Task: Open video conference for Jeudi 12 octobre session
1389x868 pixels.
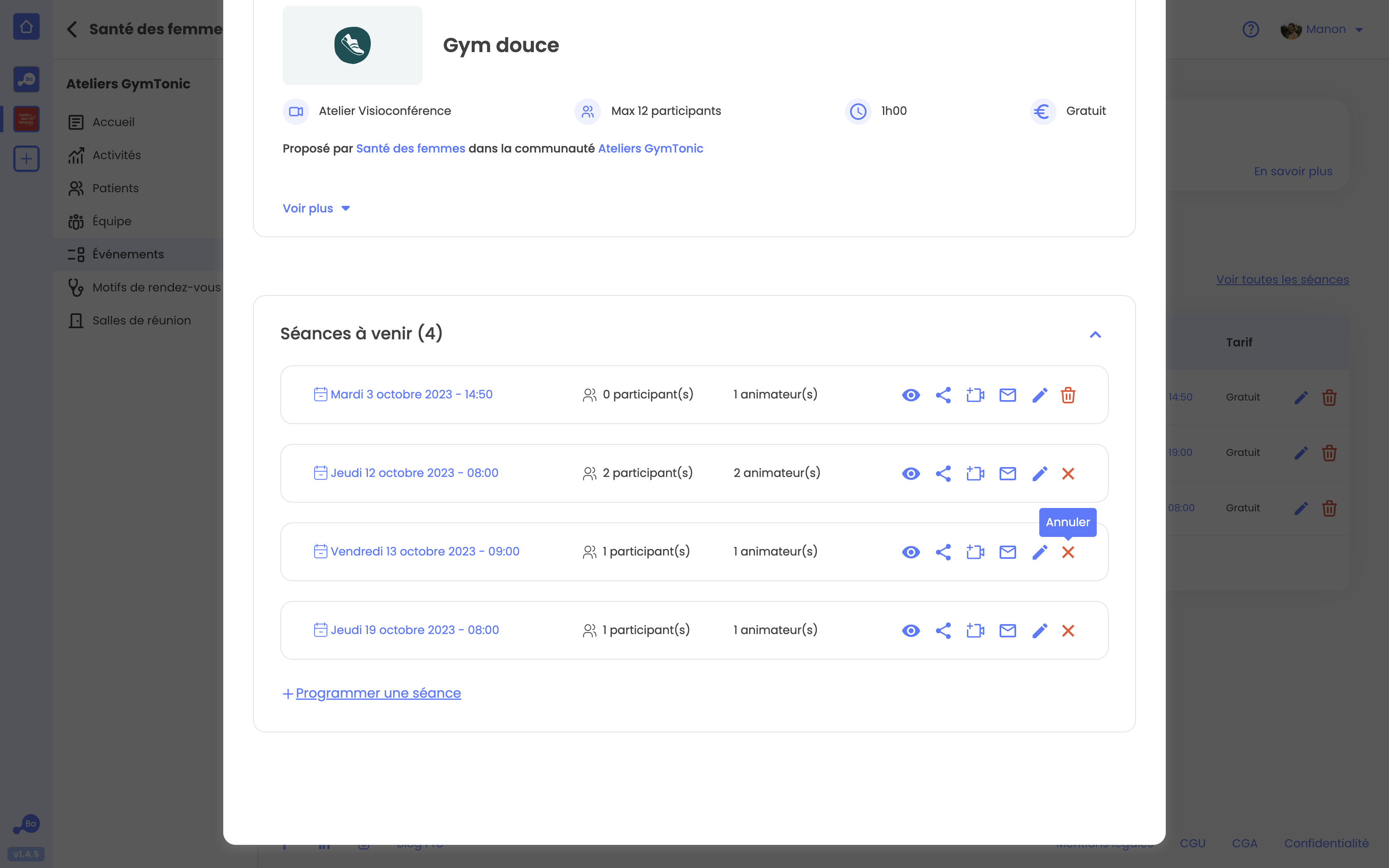Action: (x=975, y=474)
